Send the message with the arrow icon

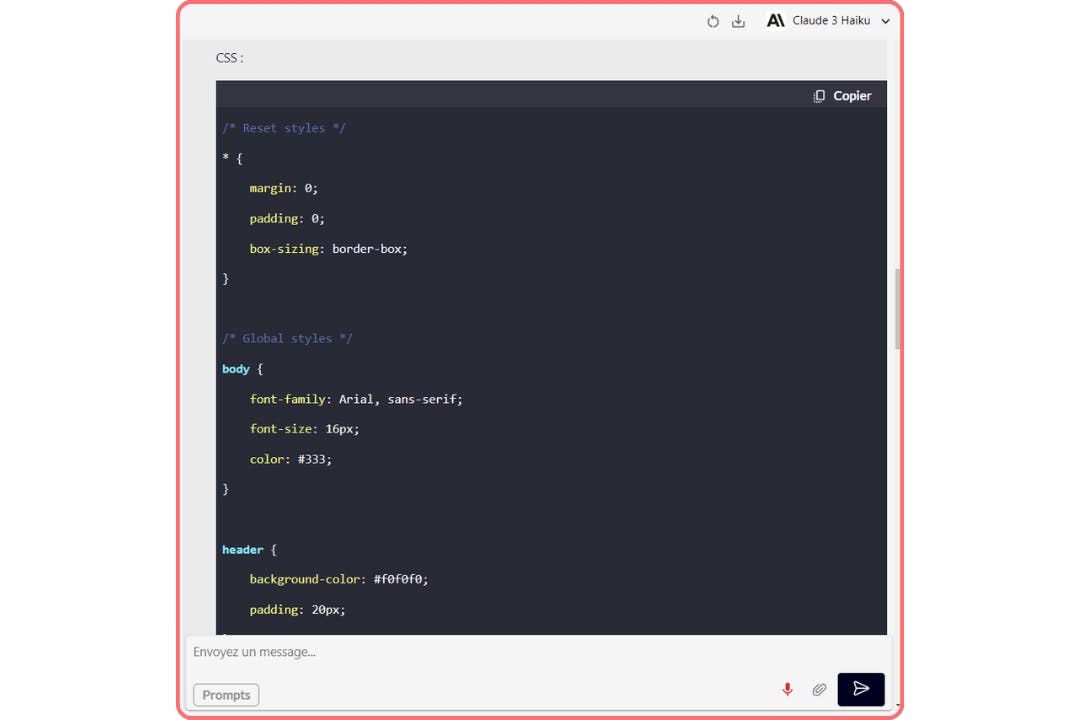coord(861,689)
